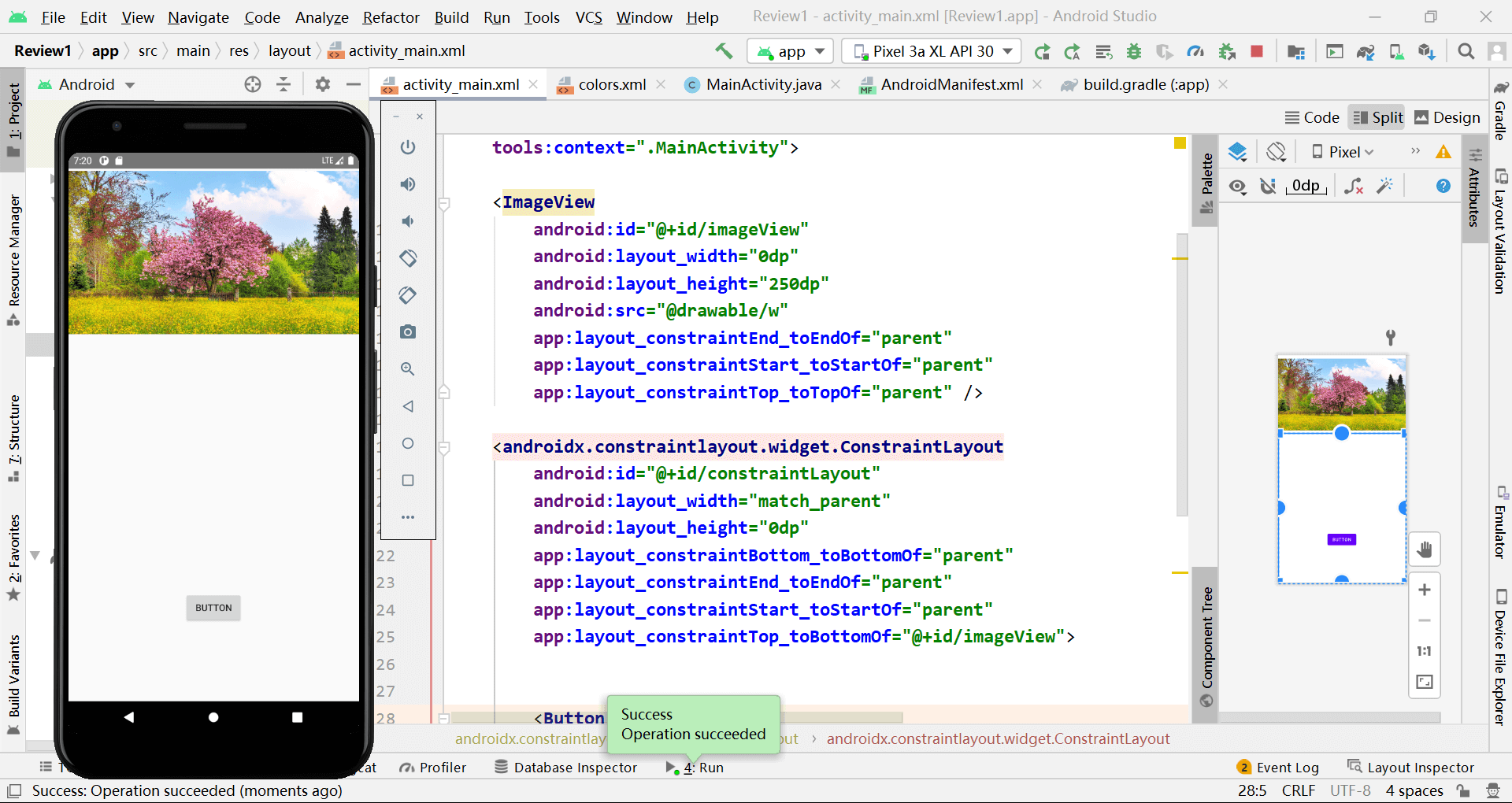Open the Build menu
The image size is (1512, 803).
coord(451,17)
